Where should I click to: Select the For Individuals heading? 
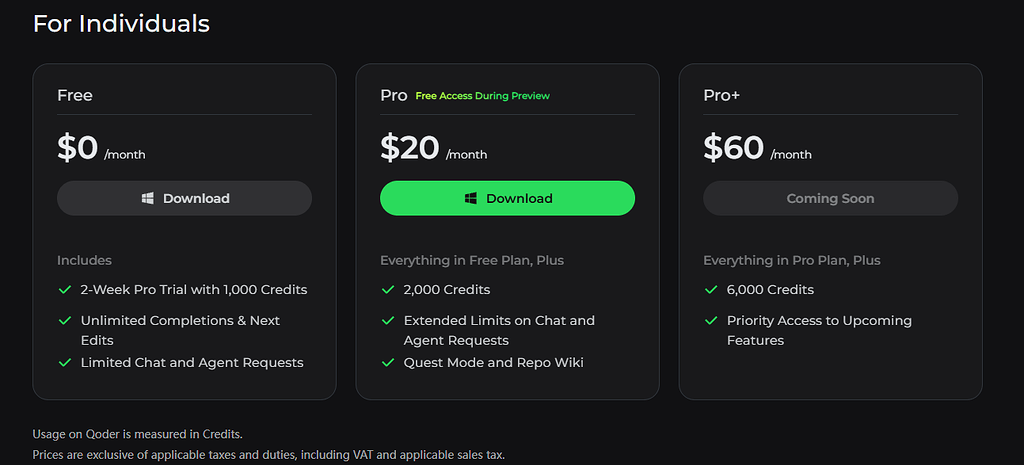[121, 24]
